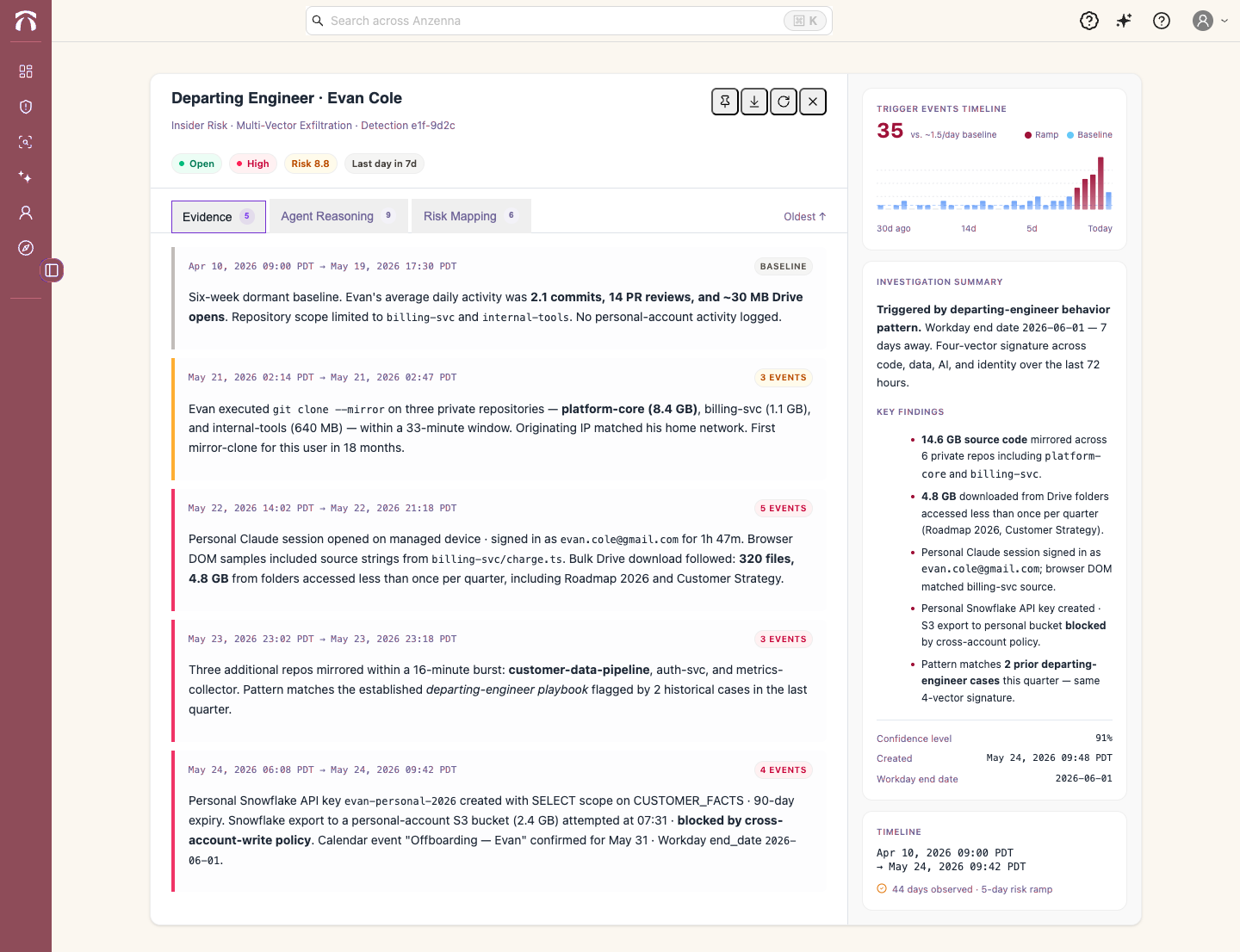
Task: Refresh the investigation details
Action: point(784,102)
